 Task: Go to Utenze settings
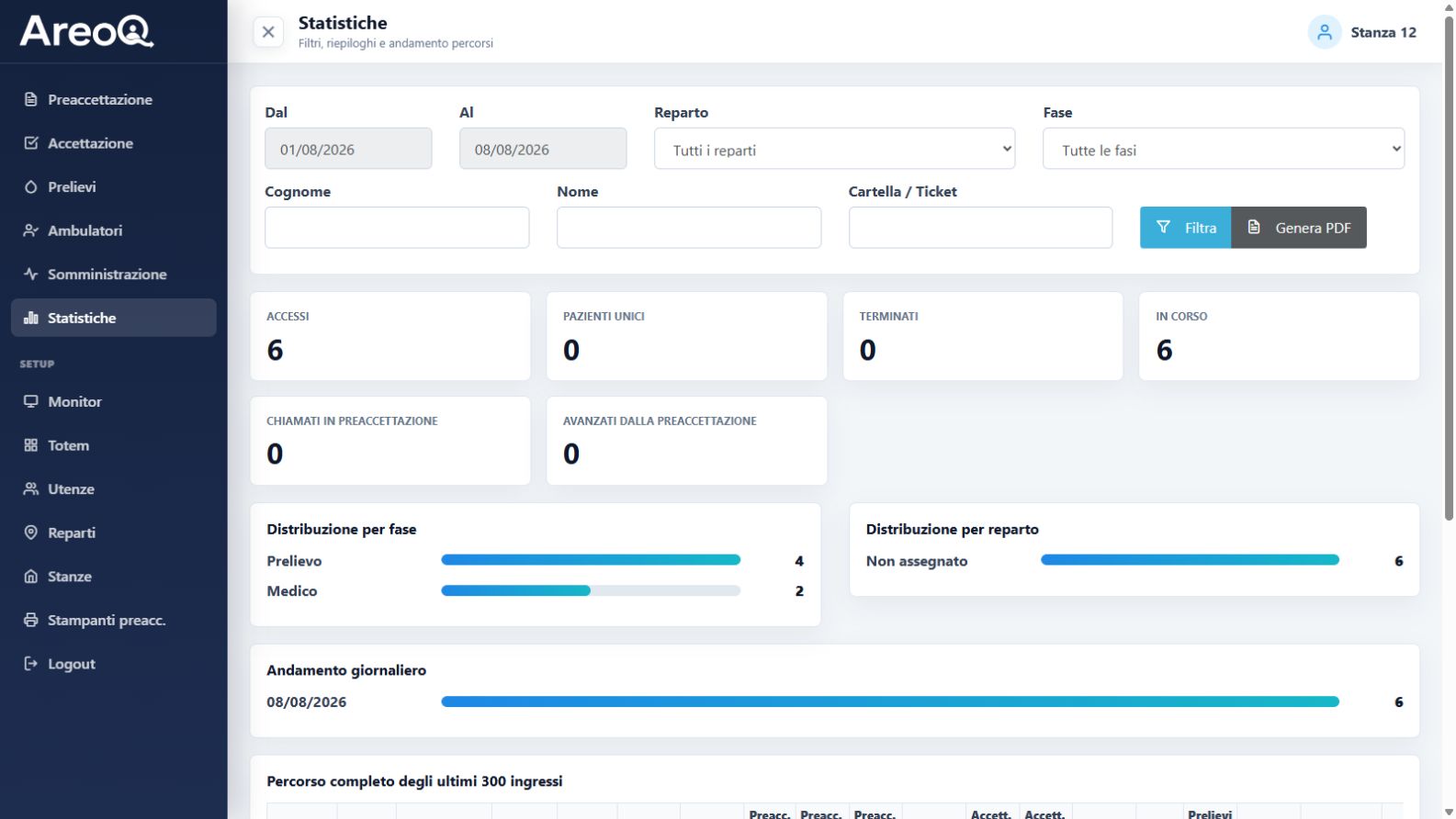point(114,488)
